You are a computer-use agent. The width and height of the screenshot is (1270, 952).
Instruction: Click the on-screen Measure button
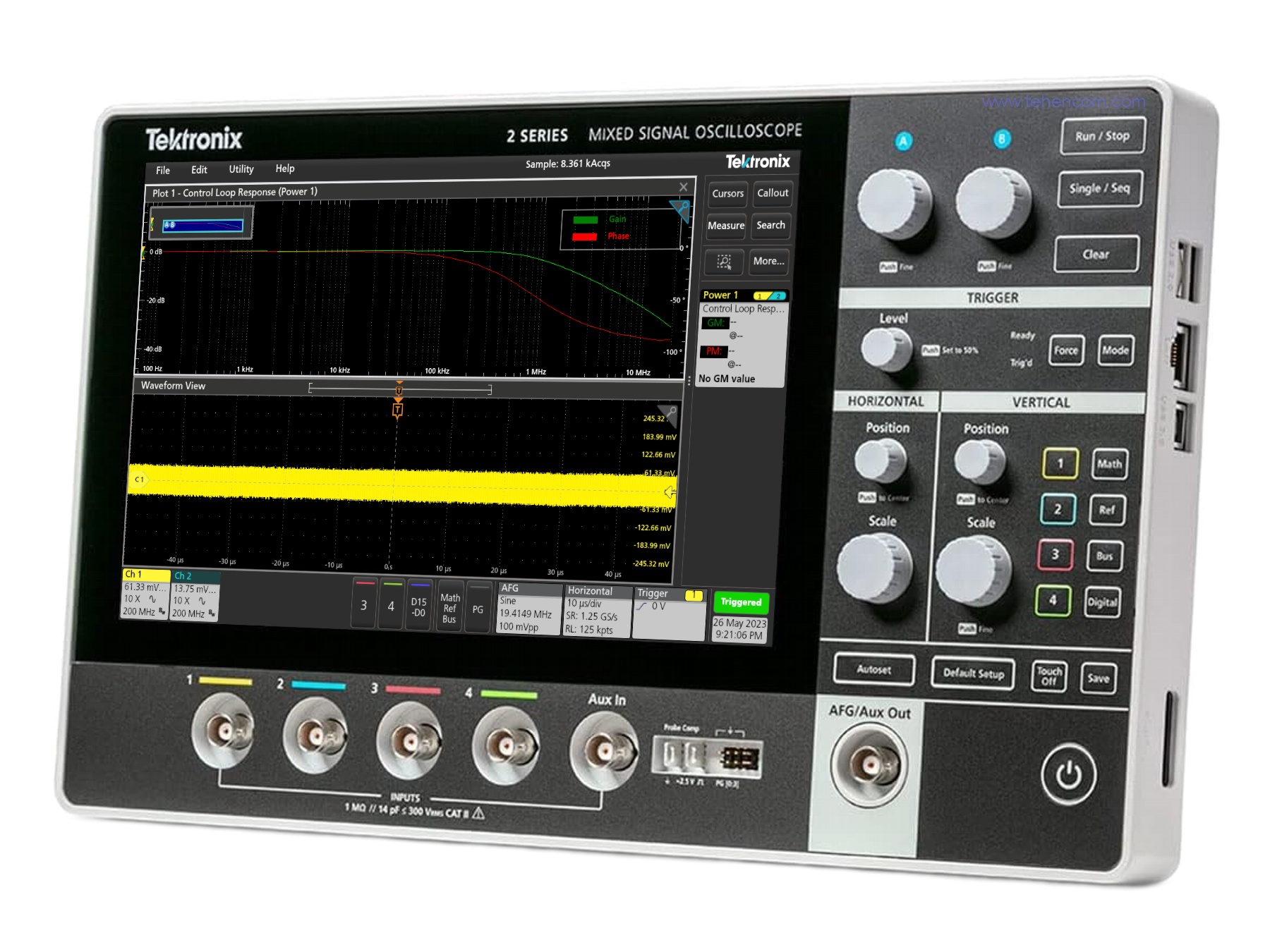[726, 226]
